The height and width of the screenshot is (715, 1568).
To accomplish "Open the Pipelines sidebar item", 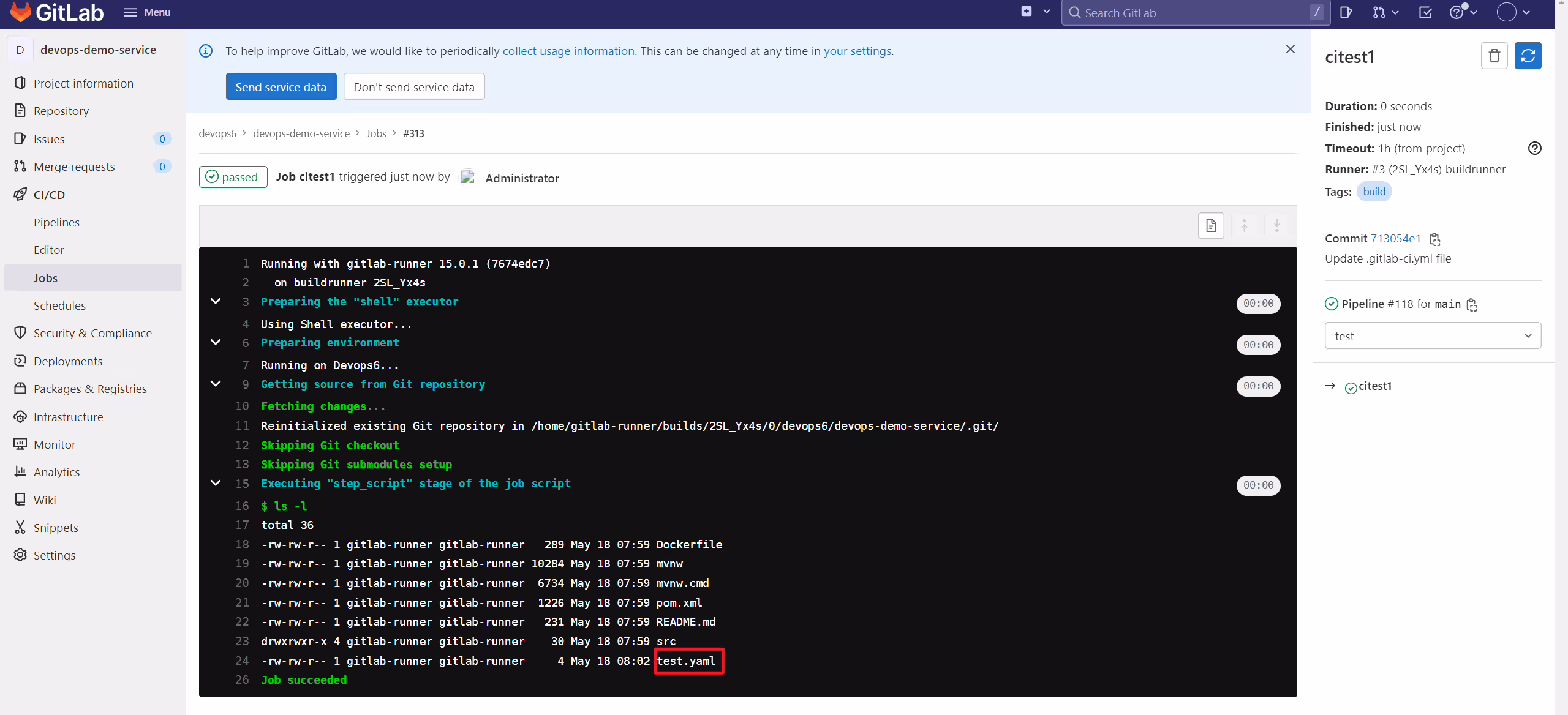I will coord(56,222).
